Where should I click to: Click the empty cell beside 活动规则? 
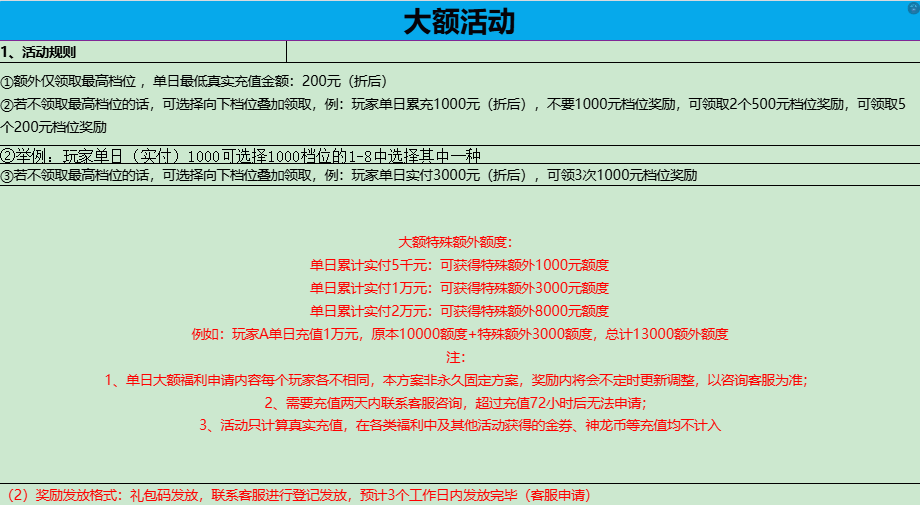click(600, 52)
